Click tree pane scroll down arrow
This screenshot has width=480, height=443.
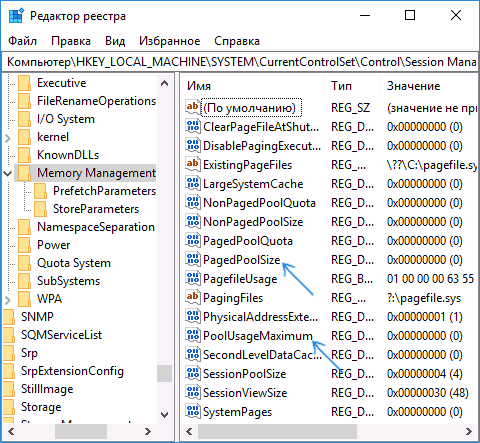[164, 415]
